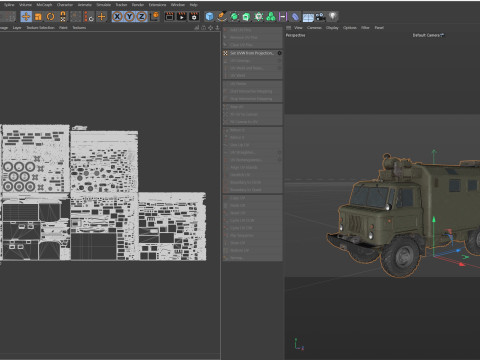Open the Layer menu in UV editor
Image resolution: width=480 pixels, height=360 pixels.
coord(17,28)
